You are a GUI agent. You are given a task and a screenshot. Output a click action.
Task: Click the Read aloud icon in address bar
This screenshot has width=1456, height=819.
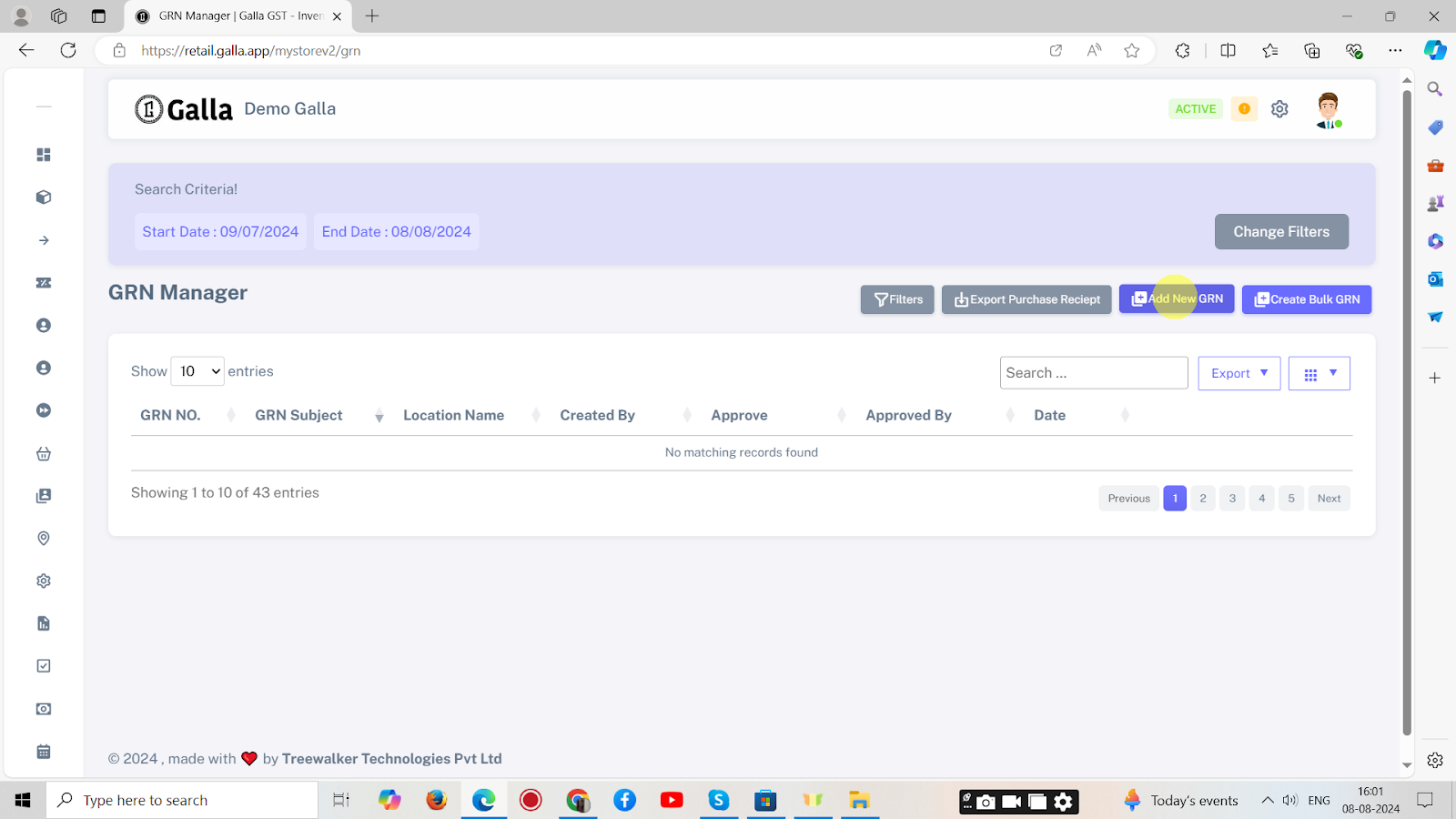click(x=1094, y=51)
